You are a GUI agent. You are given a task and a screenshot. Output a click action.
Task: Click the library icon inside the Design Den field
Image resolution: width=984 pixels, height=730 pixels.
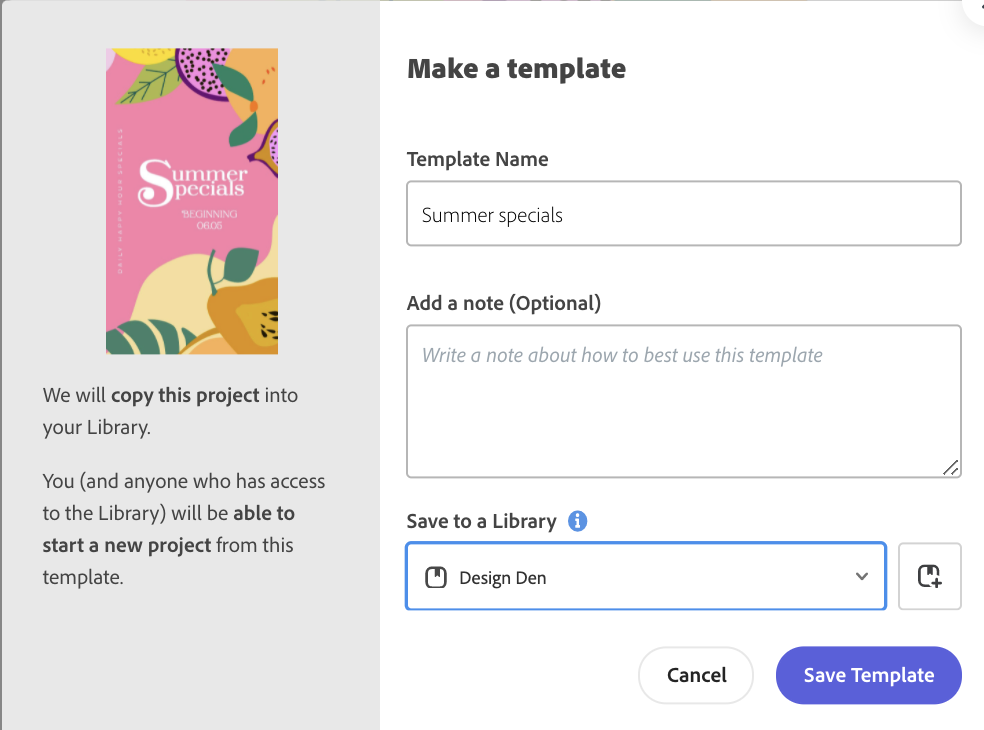(x=435, y=577)
